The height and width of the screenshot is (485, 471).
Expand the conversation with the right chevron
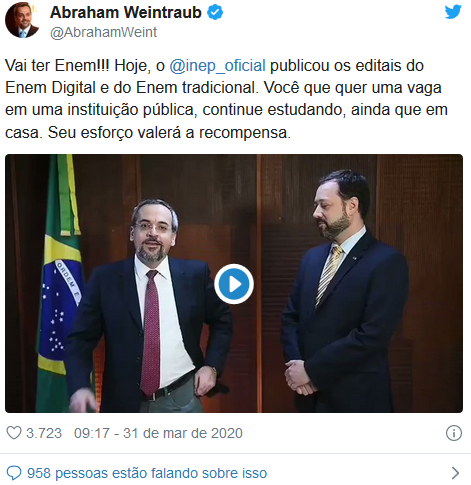point(455,473)
